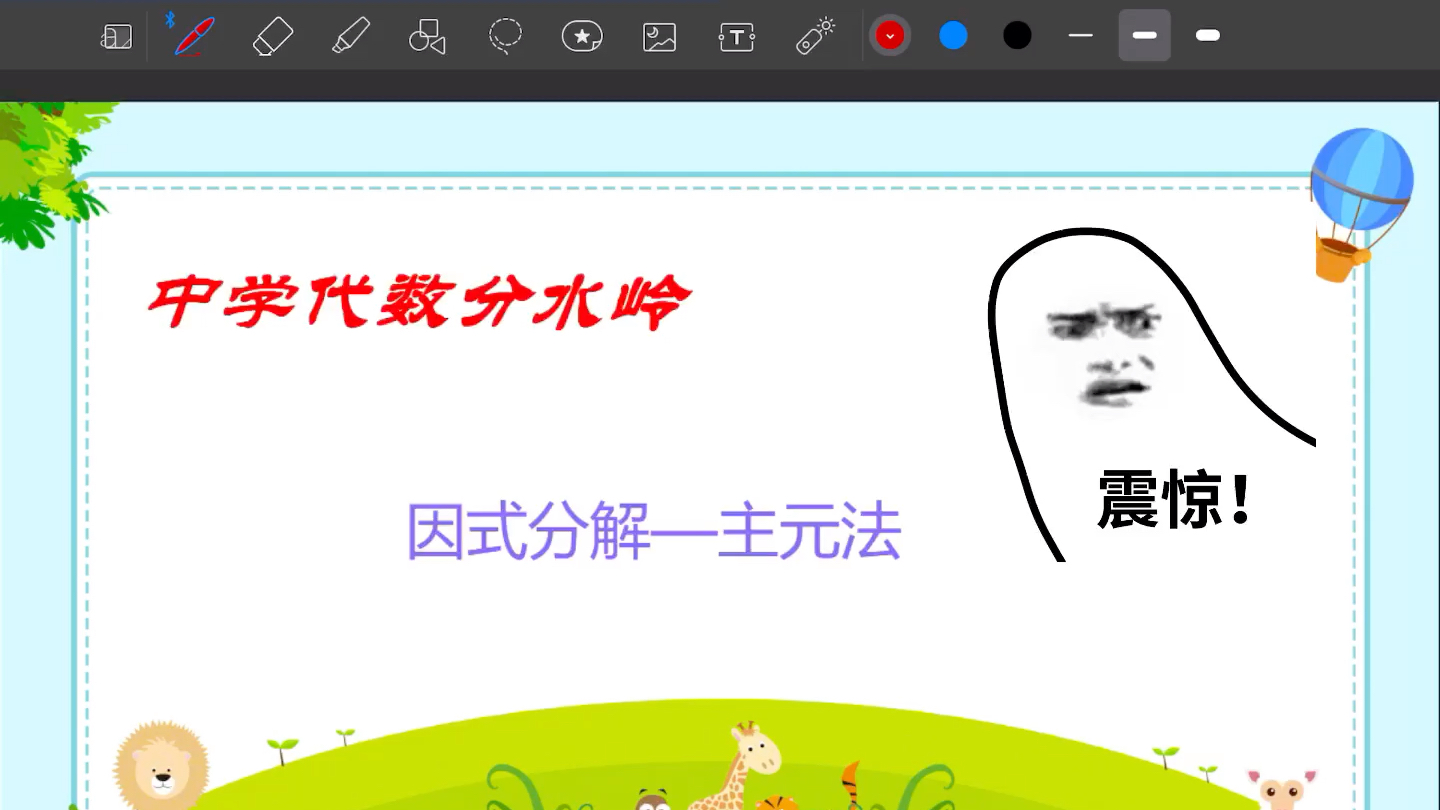This screenshot has height=810, width=1440.
Task: Open the Shapes tool
Action: click(427, 37)
